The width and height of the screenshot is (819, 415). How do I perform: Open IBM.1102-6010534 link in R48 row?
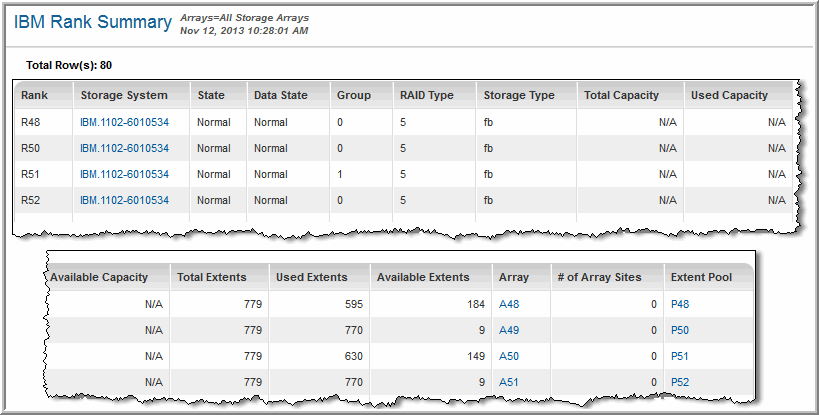point(124,122)
